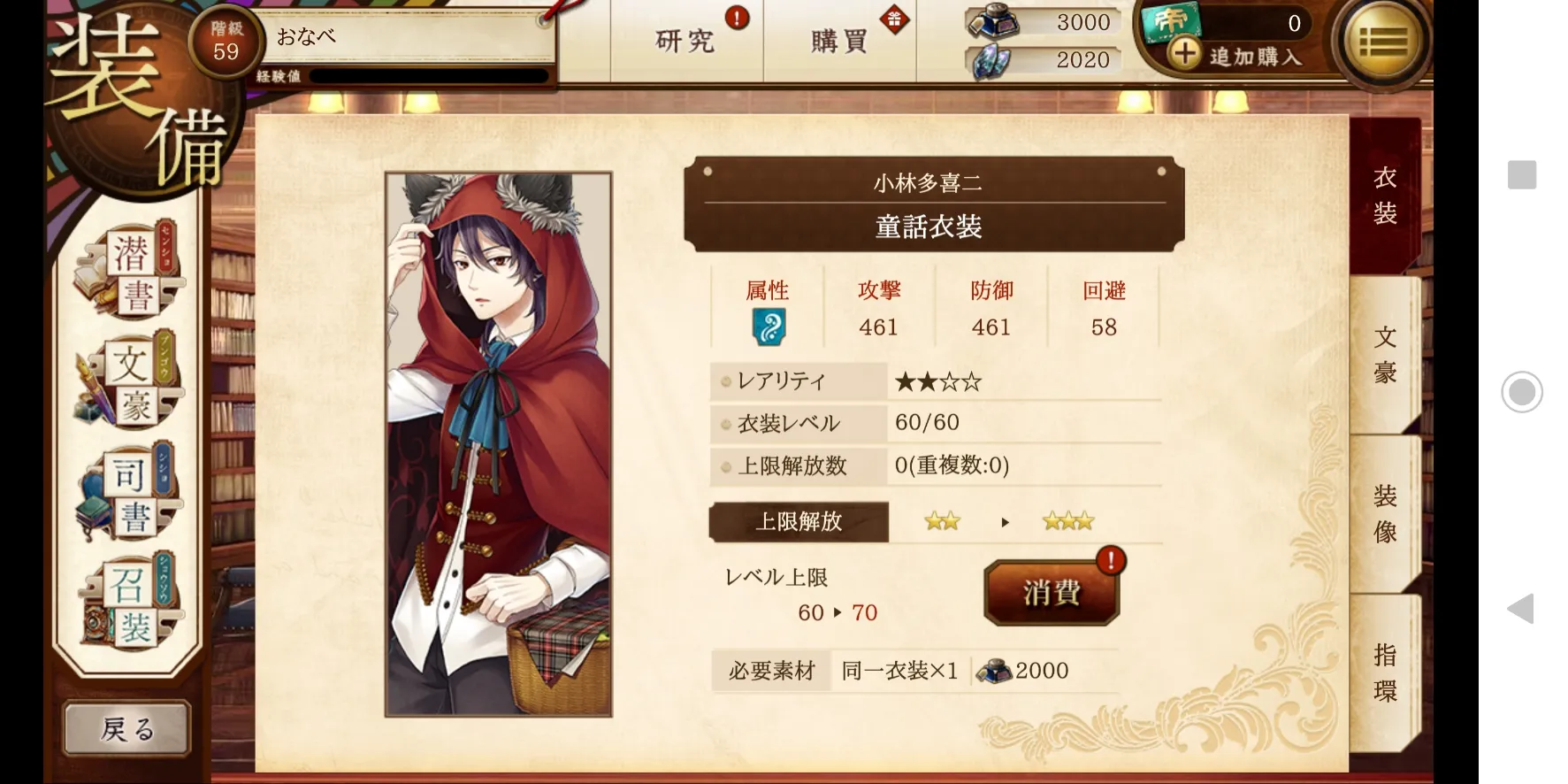Open the round hamburger menu icon

1381,42
